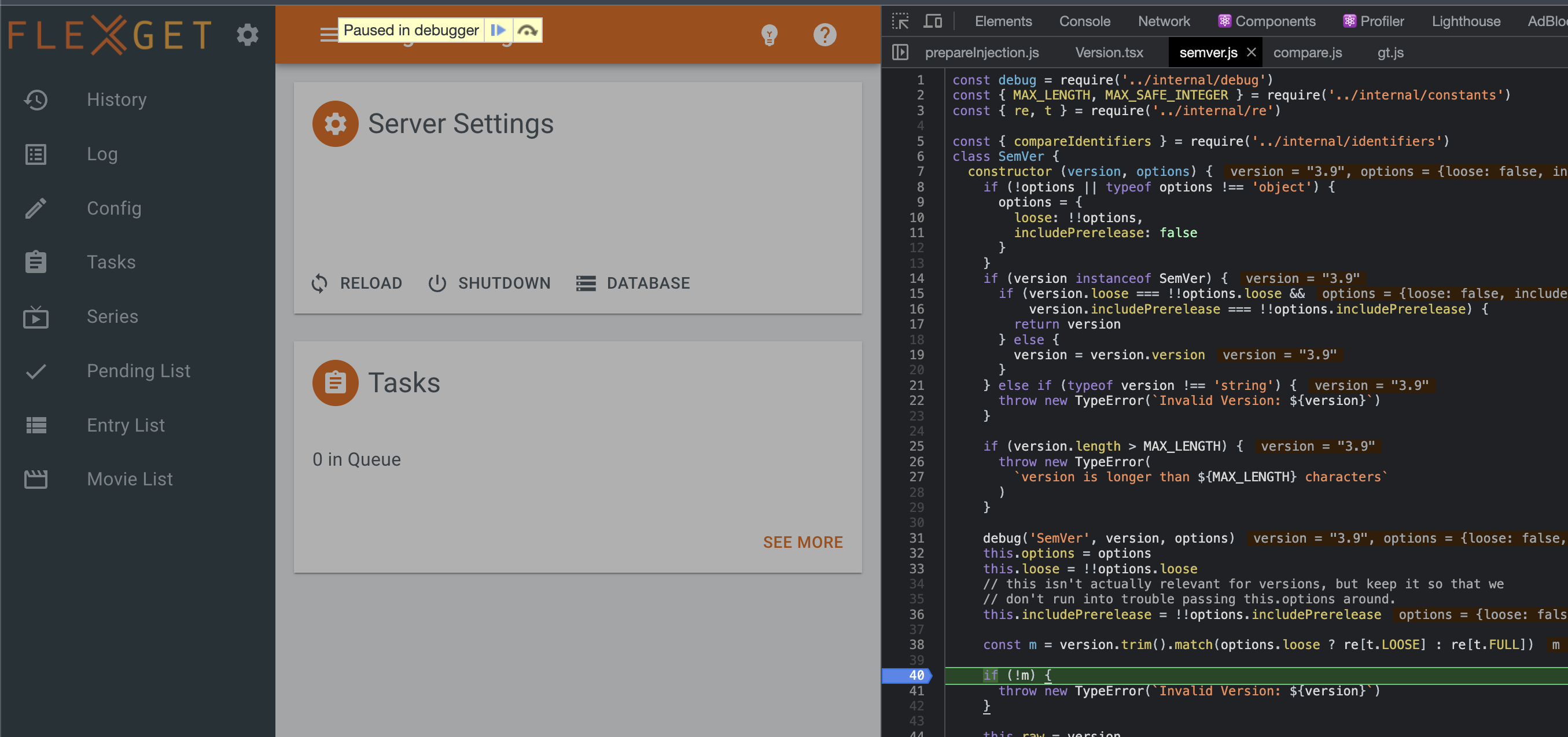Open the Config editor
Viewport: 1568px width, 737px height.
tap(114, 208)
